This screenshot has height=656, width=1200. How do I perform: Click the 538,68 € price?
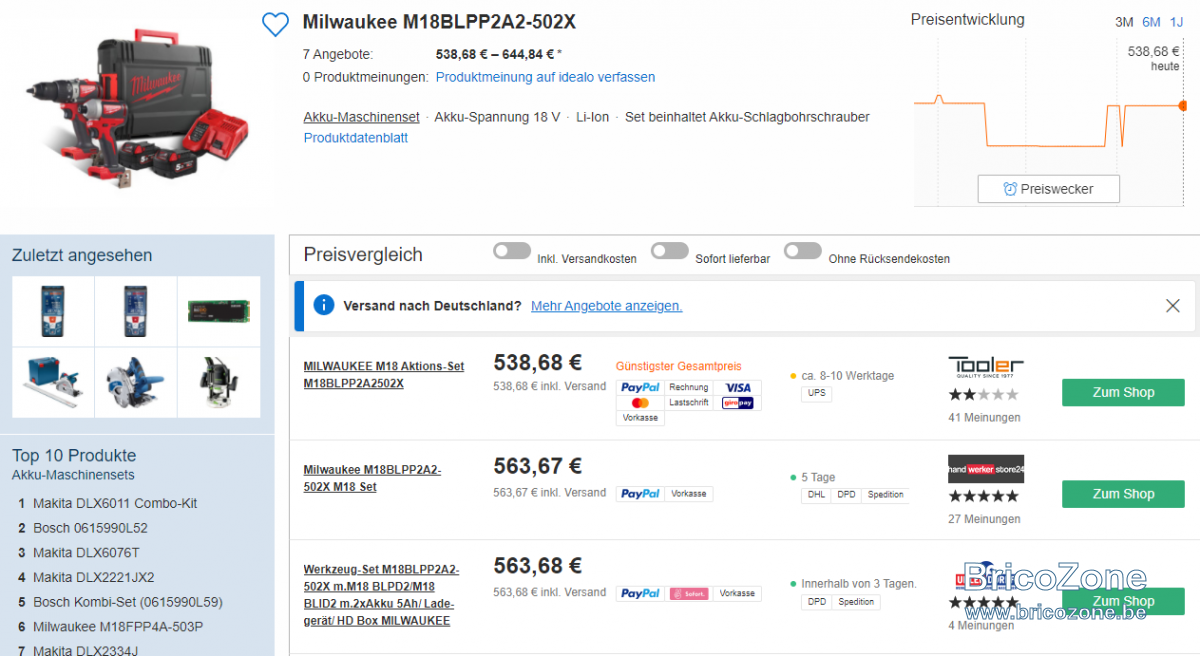[538, 363]
